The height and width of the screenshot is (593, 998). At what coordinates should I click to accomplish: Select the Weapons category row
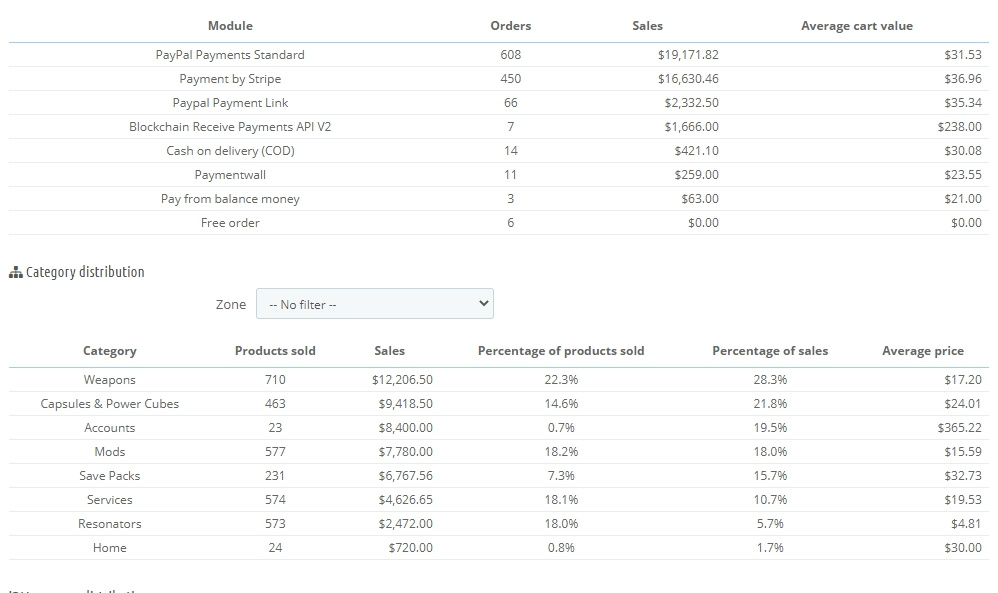click(x=110, y=380)
